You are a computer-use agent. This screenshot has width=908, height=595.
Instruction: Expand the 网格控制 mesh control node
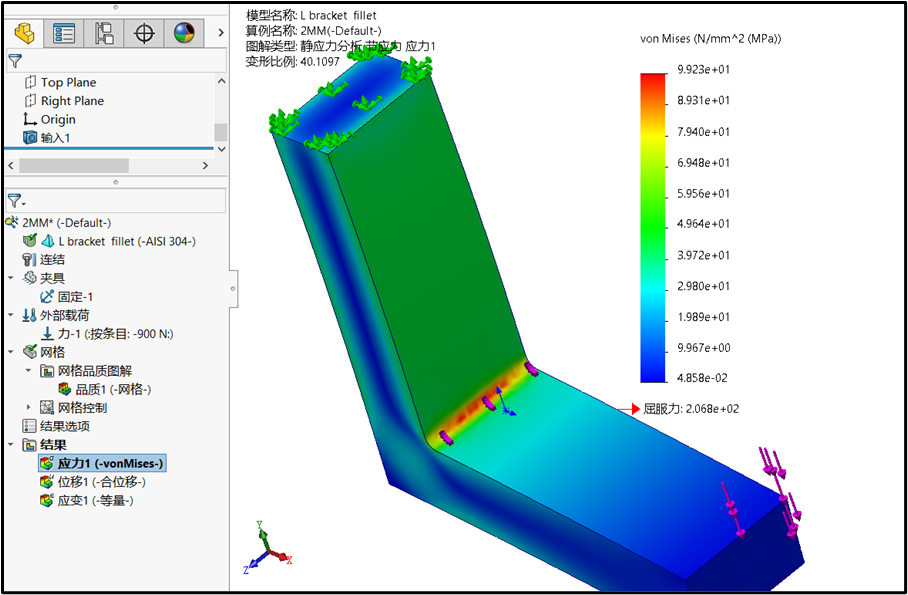pyautogui.click(x=28, y=408)
